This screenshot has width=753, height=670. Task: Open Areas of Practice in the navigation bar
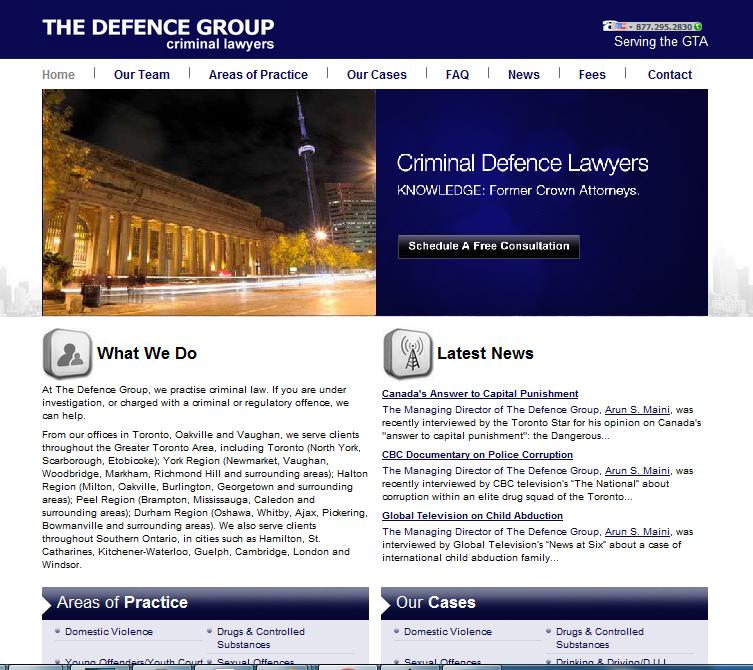pyautogui.click(x=258, y=75)
